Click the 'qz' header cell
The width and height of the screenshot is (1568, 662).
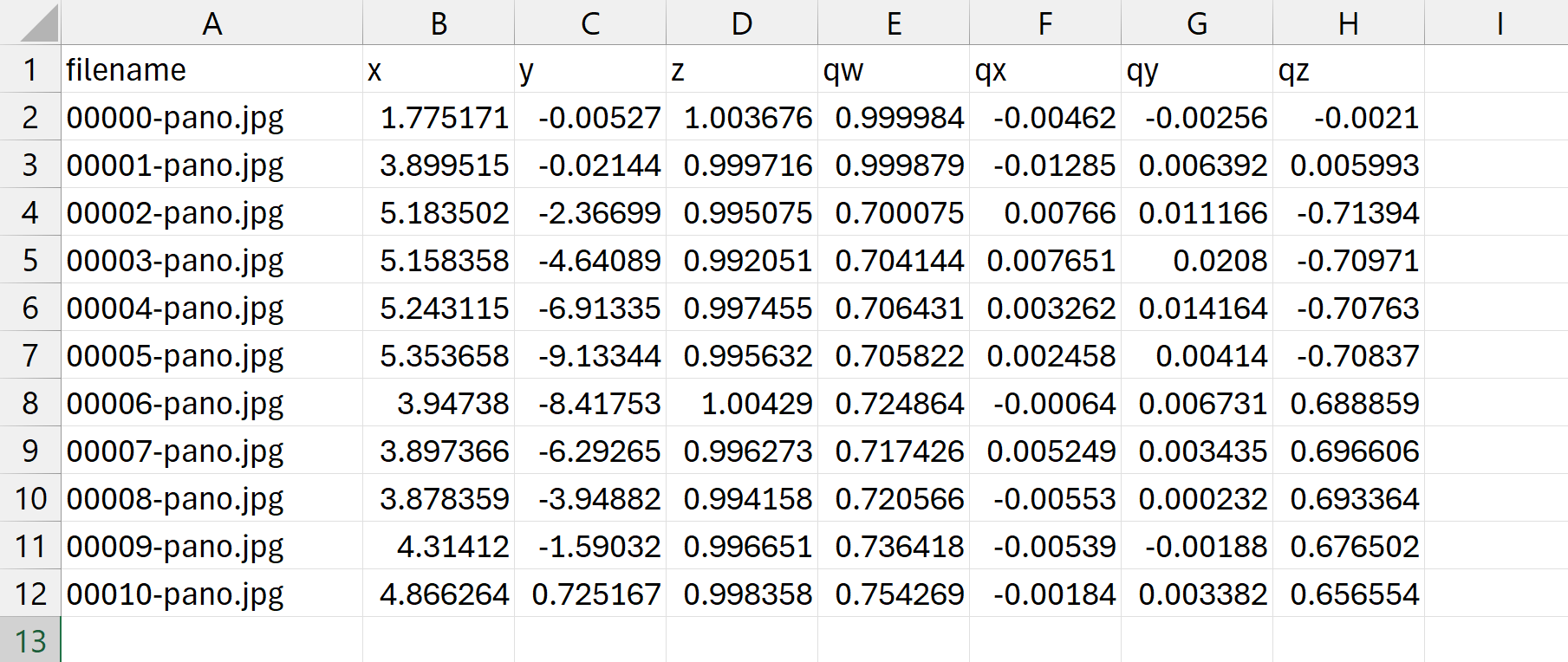[1349, 68]
